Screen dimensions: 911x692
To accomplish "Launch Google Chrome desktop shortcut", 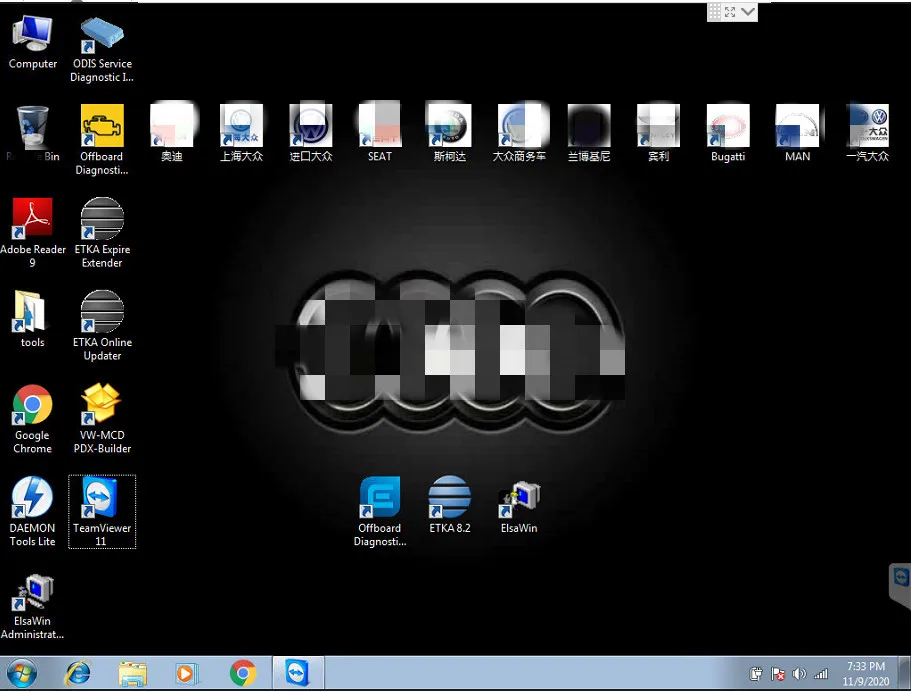I will point(33,418).
